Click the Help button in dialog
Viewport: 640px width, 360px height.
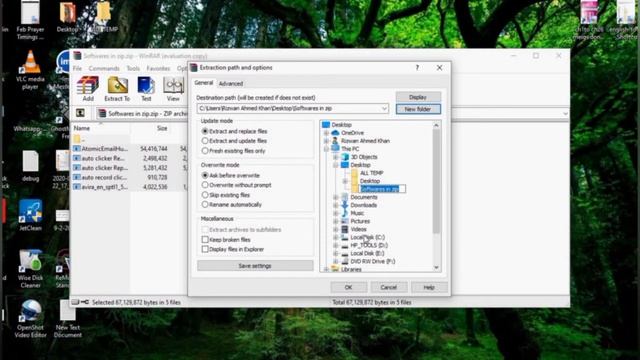point(429,287)
